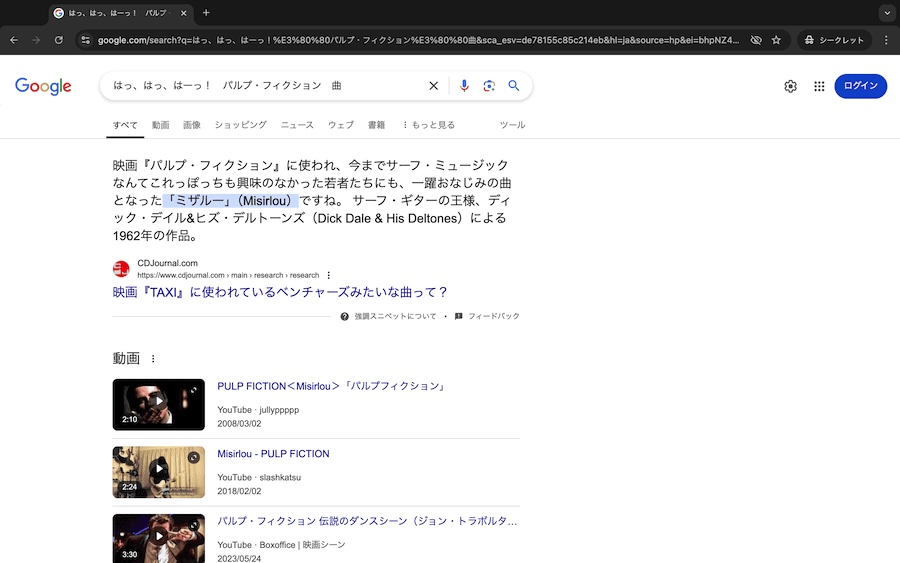Switch to the 動画 tab
Image resolution: width=900 pixels, height=563 pixels.
[160, 125]
